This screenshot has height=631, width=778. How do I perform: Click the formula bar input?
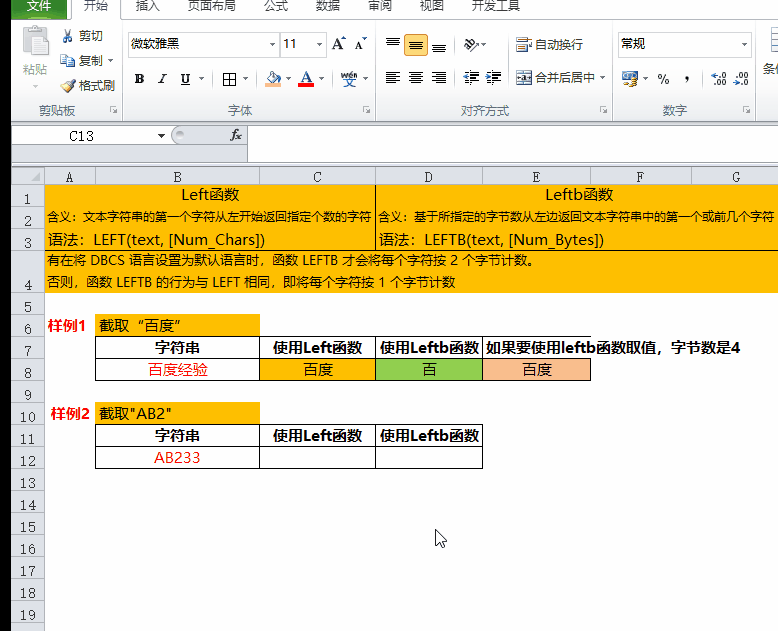click(513, 143)
